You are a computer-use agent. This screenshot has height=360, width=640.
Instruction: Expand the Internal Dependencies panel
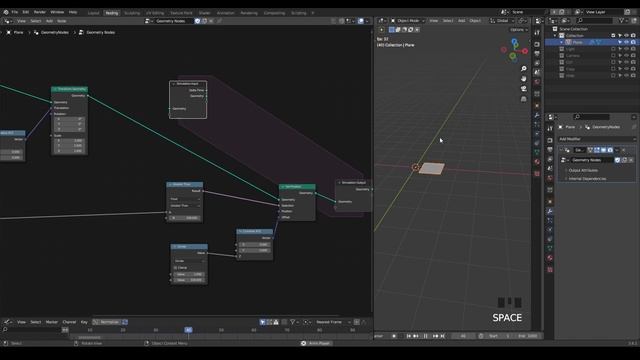pyautogui.click(x=587, y=179)
